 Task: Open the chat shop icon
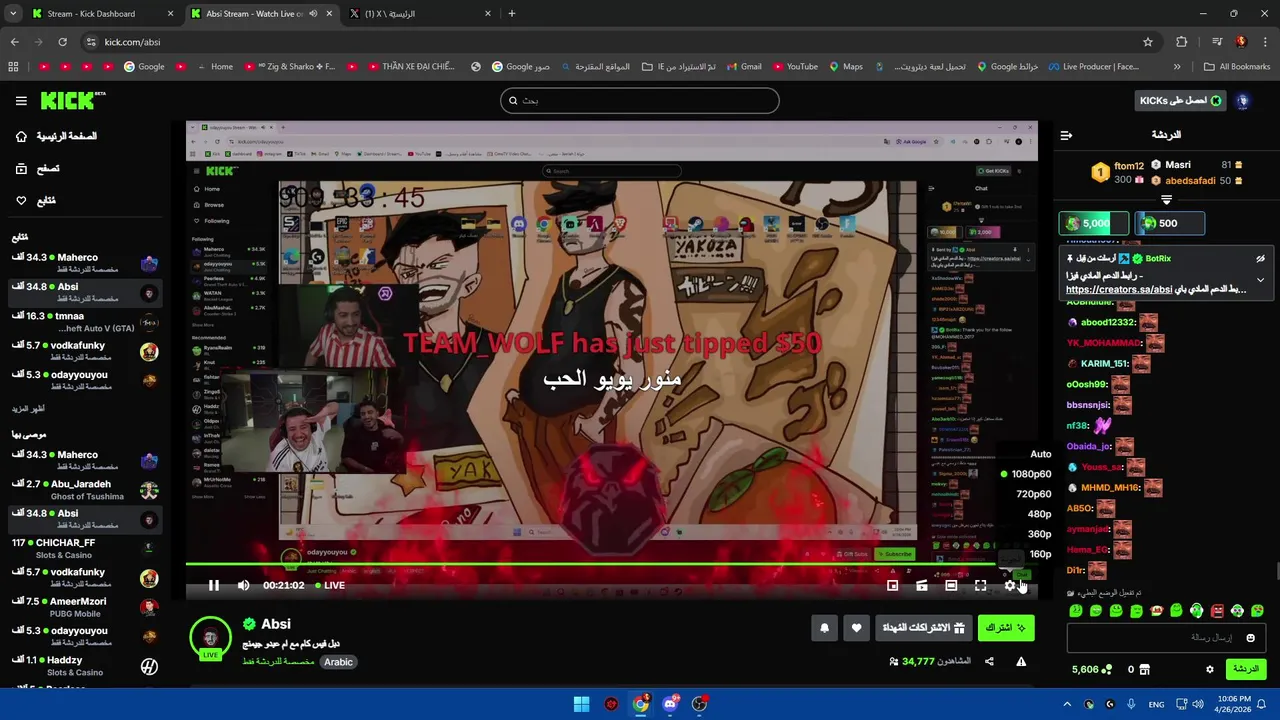(1144, 669)
